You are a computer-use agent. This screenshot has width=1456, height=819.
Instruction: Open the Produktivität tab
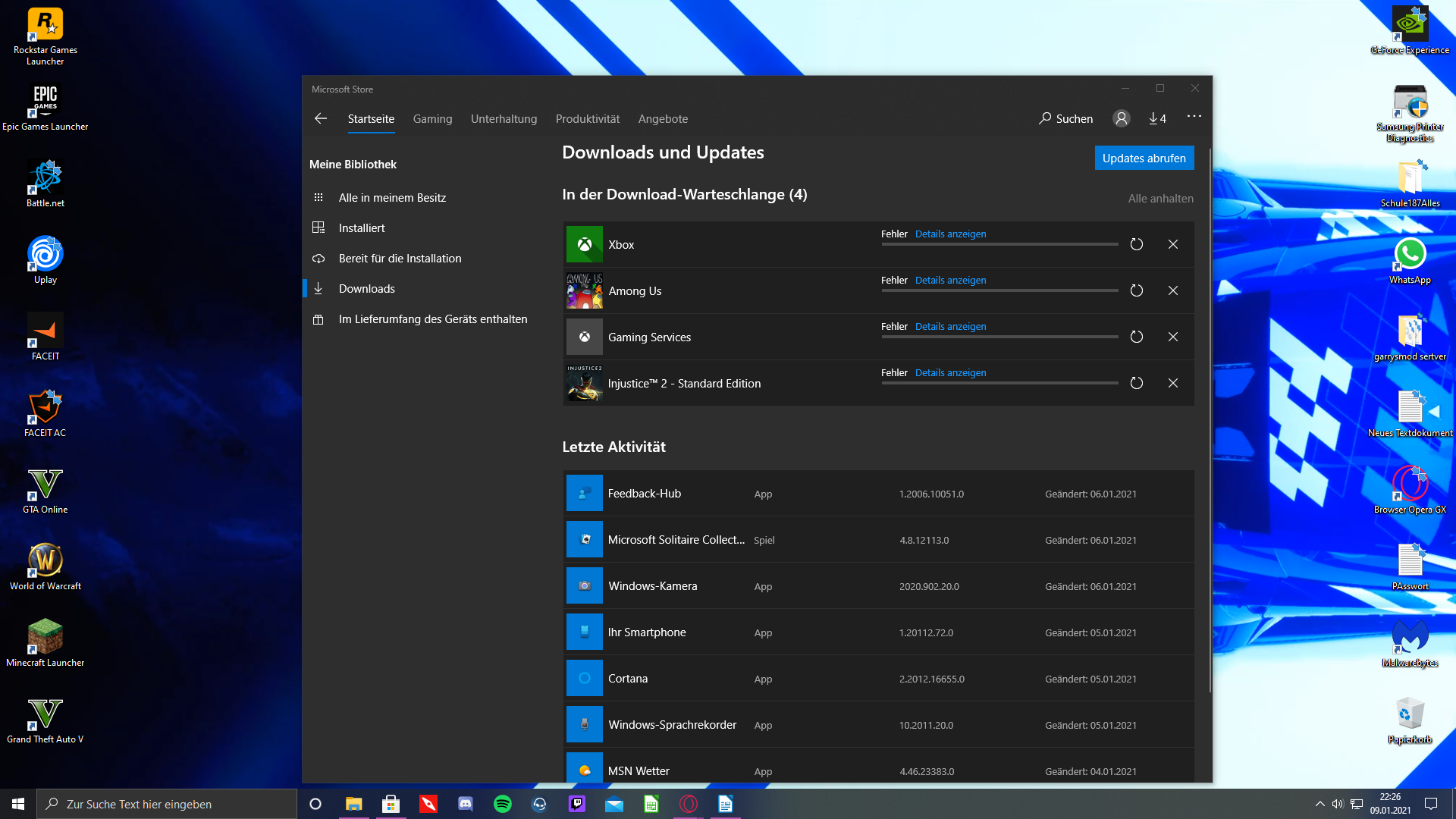tap(587, 118)
